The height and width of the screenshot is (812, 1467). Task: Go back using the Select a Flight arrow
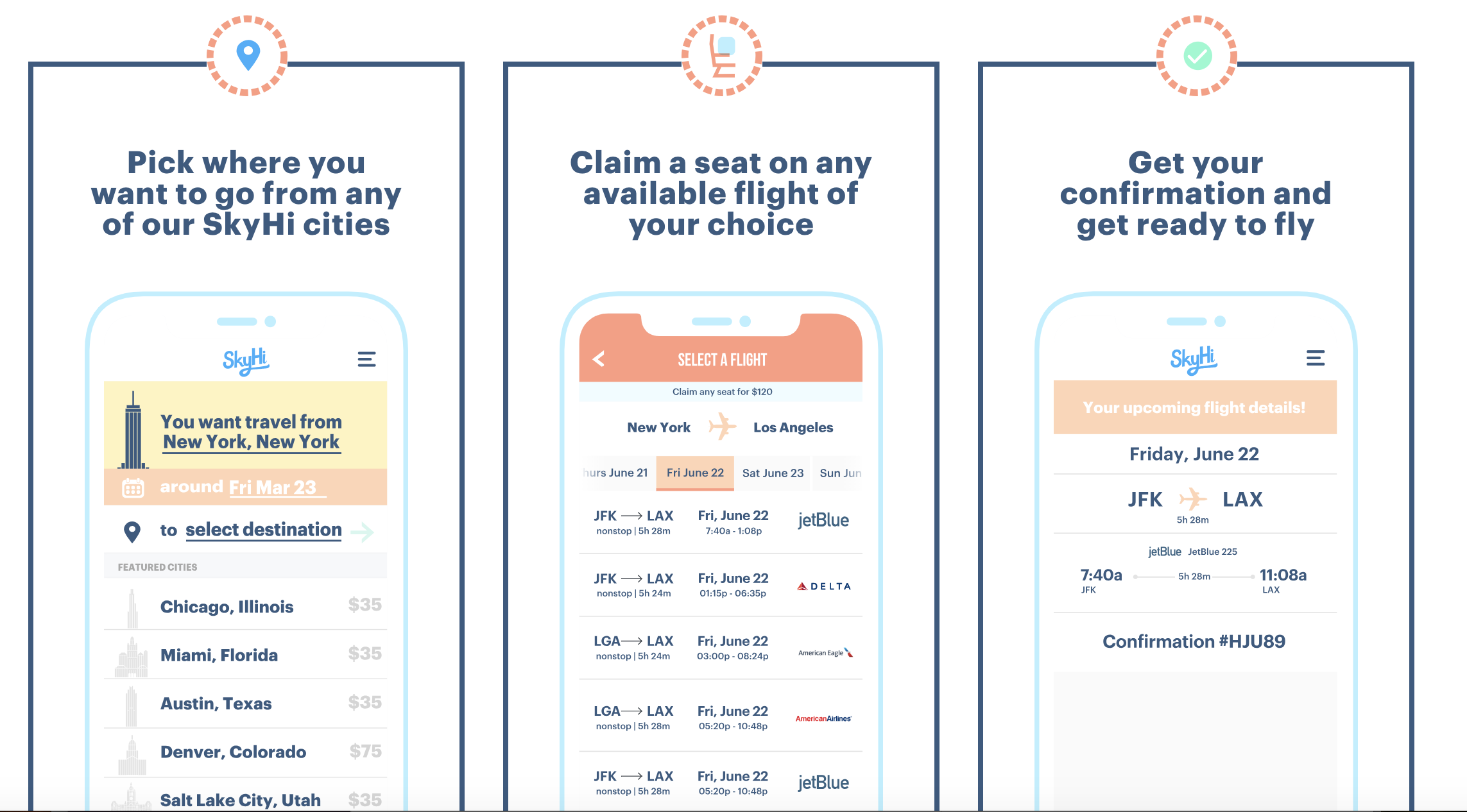[599, 359]
